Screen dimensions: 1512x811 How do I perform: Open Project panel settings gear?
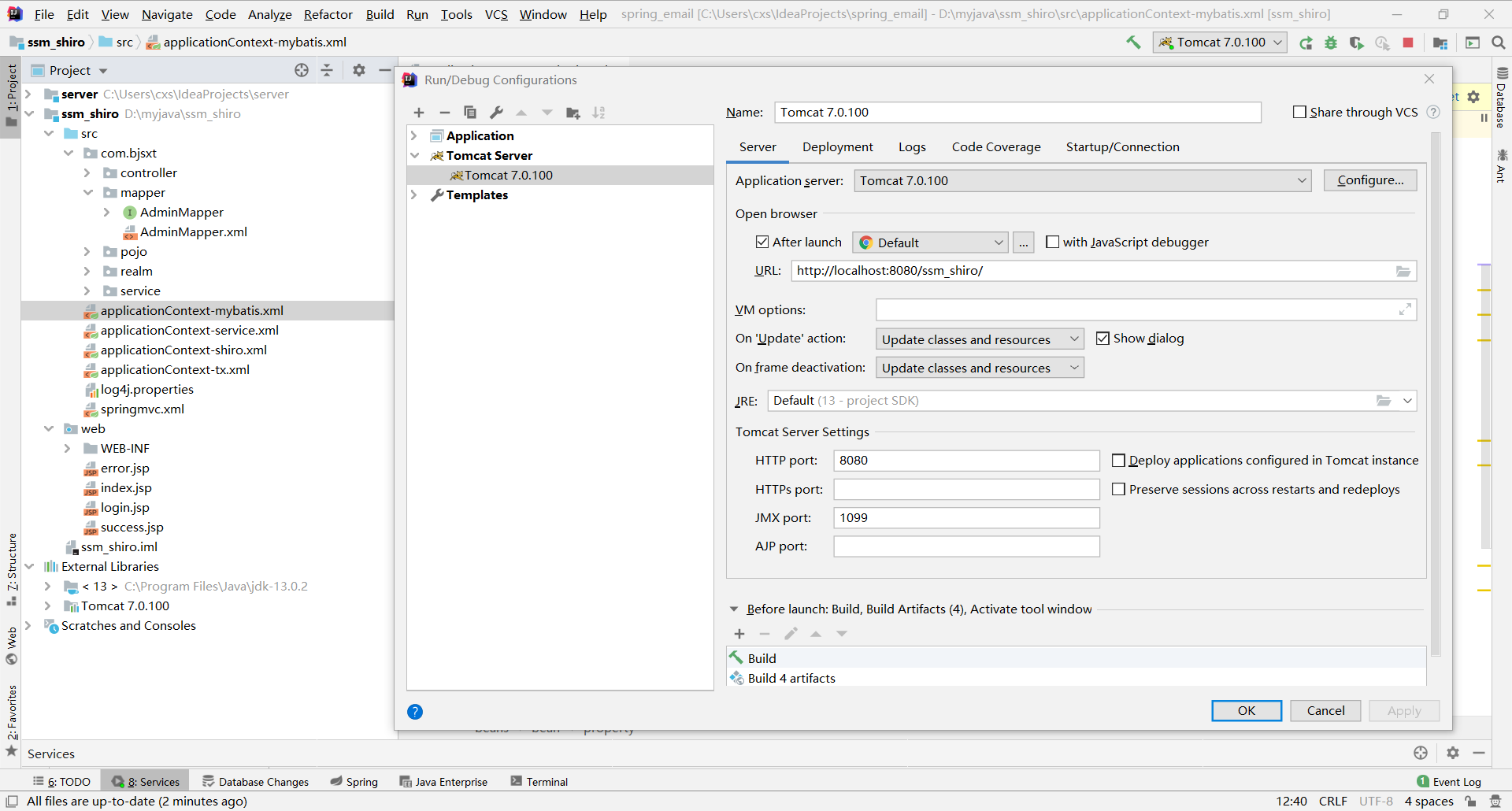click(359, 70)
